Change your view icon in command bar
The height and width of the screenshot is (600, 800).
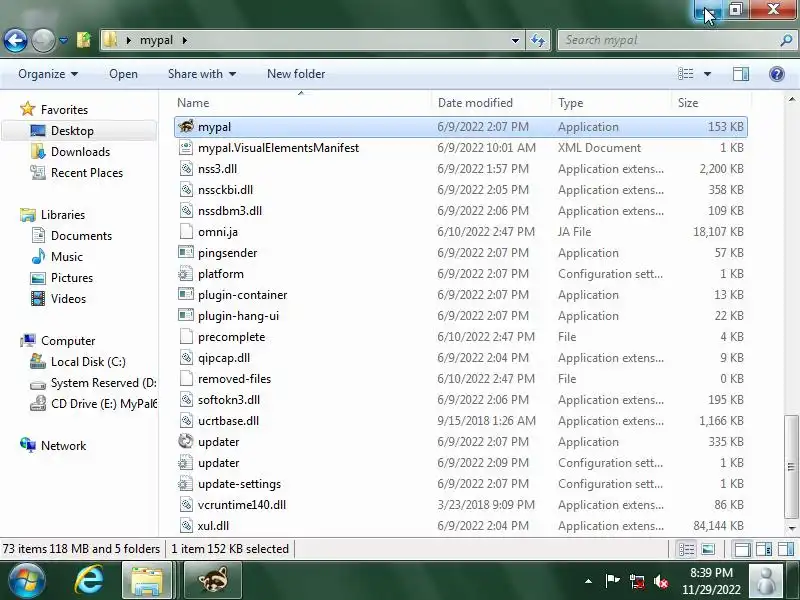pyautogui.click(x=685, y=74)
